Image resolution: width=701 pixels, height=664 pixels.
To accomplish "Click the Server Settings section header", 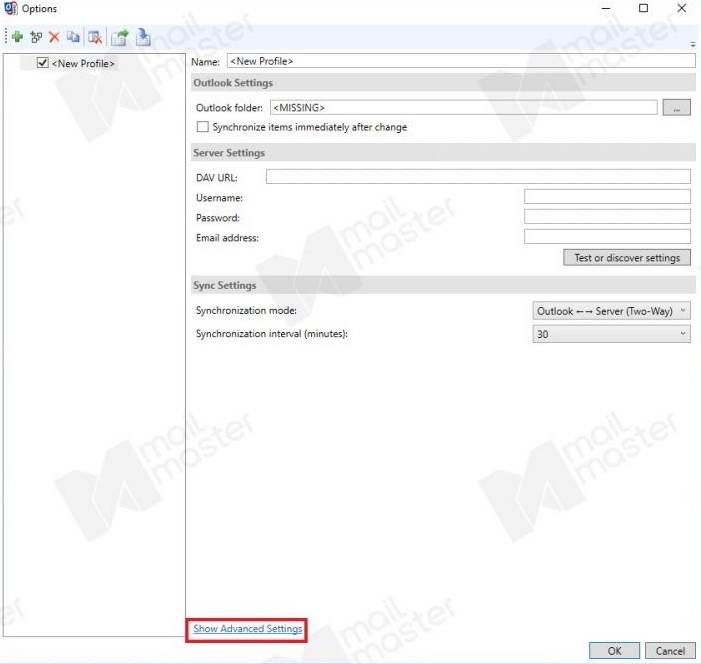I will coord(443,152).
